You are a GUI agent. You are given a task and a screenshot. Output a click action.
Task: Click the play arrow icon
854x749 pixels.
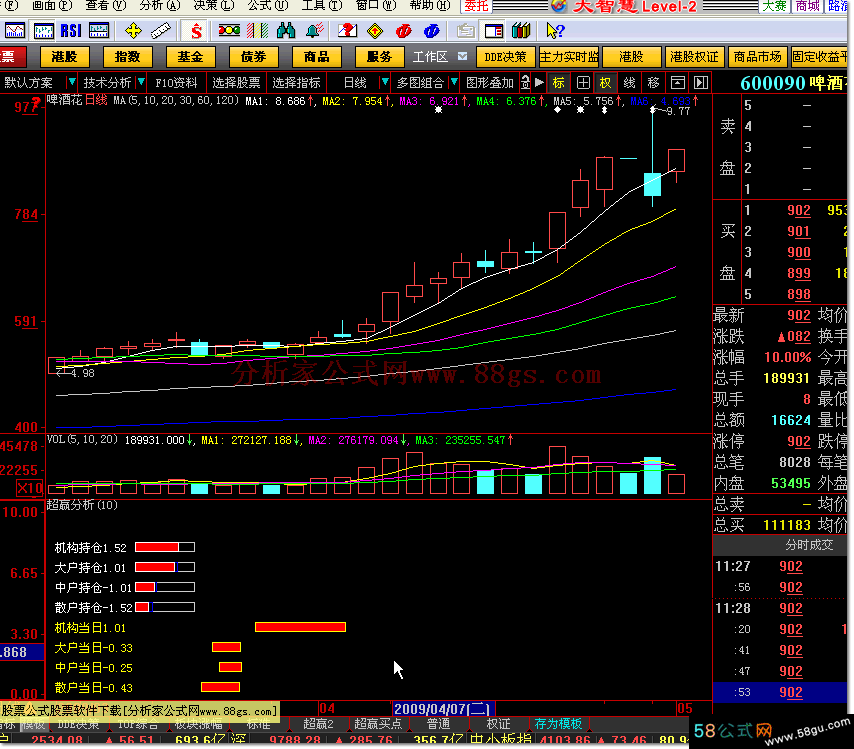click(539, 83)
